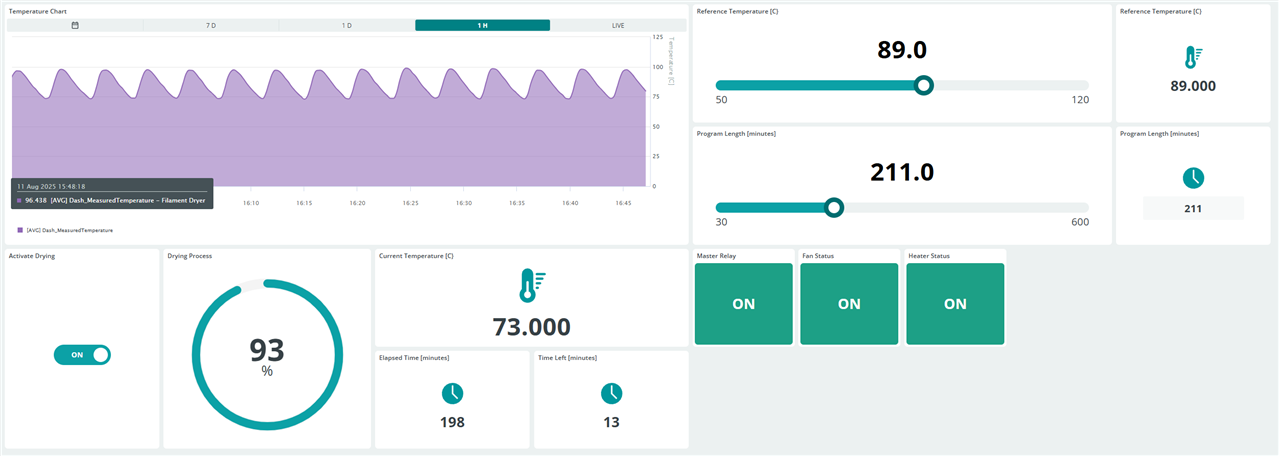1279x456 pixels.
Task: Turn off the Activate Drying switch
Action: pyautogui.click(x=82, y=355)
